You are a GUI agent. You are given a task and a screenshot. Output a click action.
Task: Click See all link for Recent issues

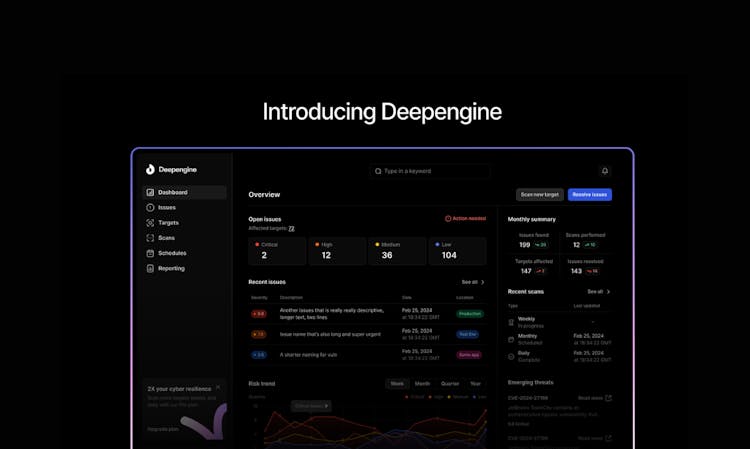click(470, 282)
